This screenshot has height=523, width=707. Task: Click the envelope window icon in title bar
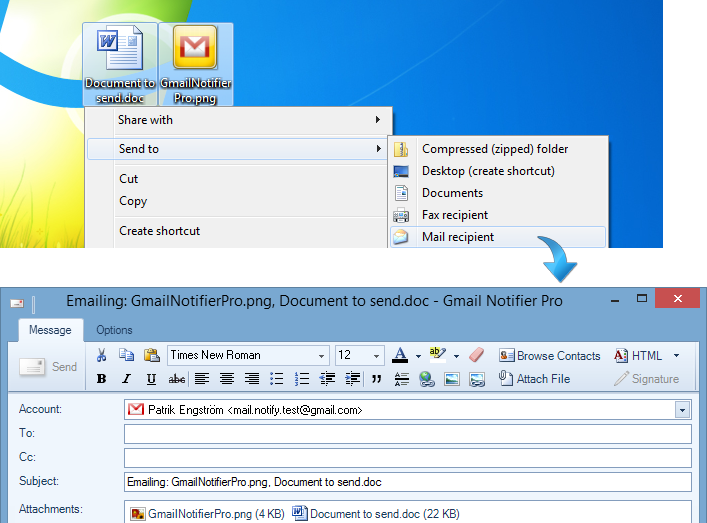pyautogui.click(x=17, y=303)
